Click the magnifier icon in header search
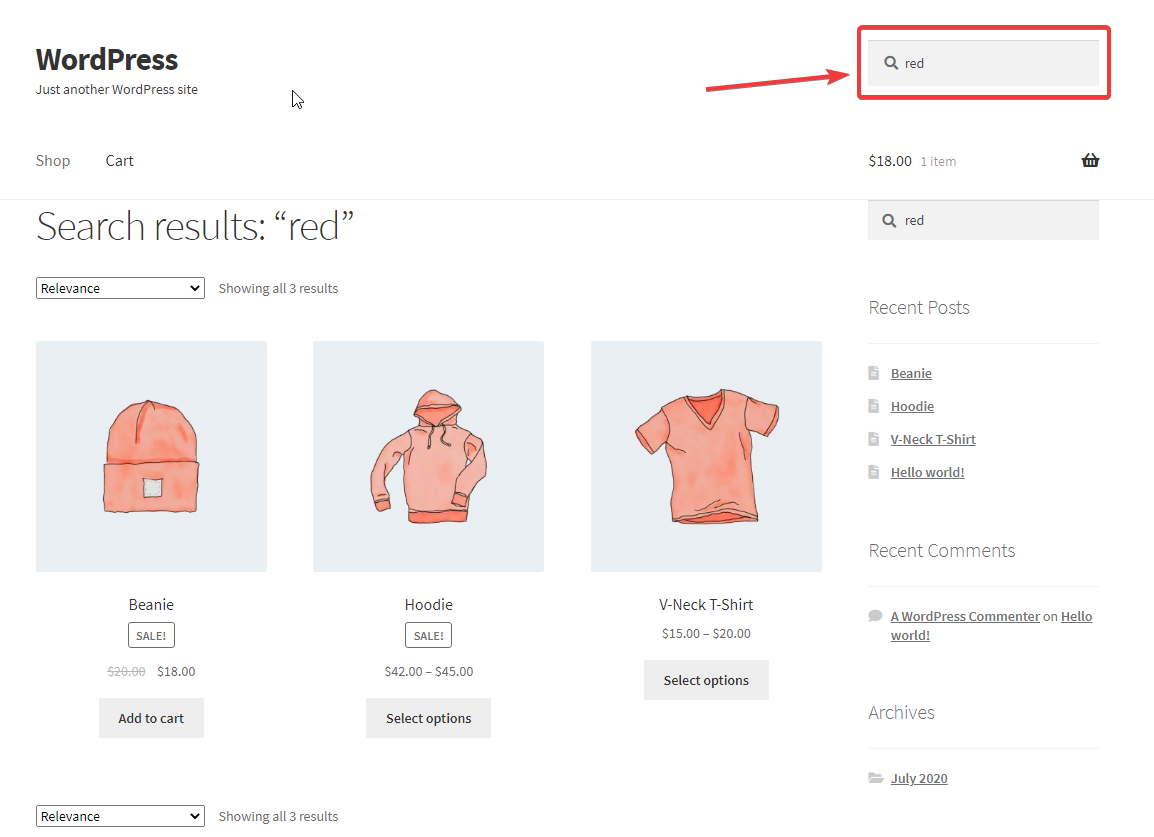The image size is (1154, 837). pos(890,63)
